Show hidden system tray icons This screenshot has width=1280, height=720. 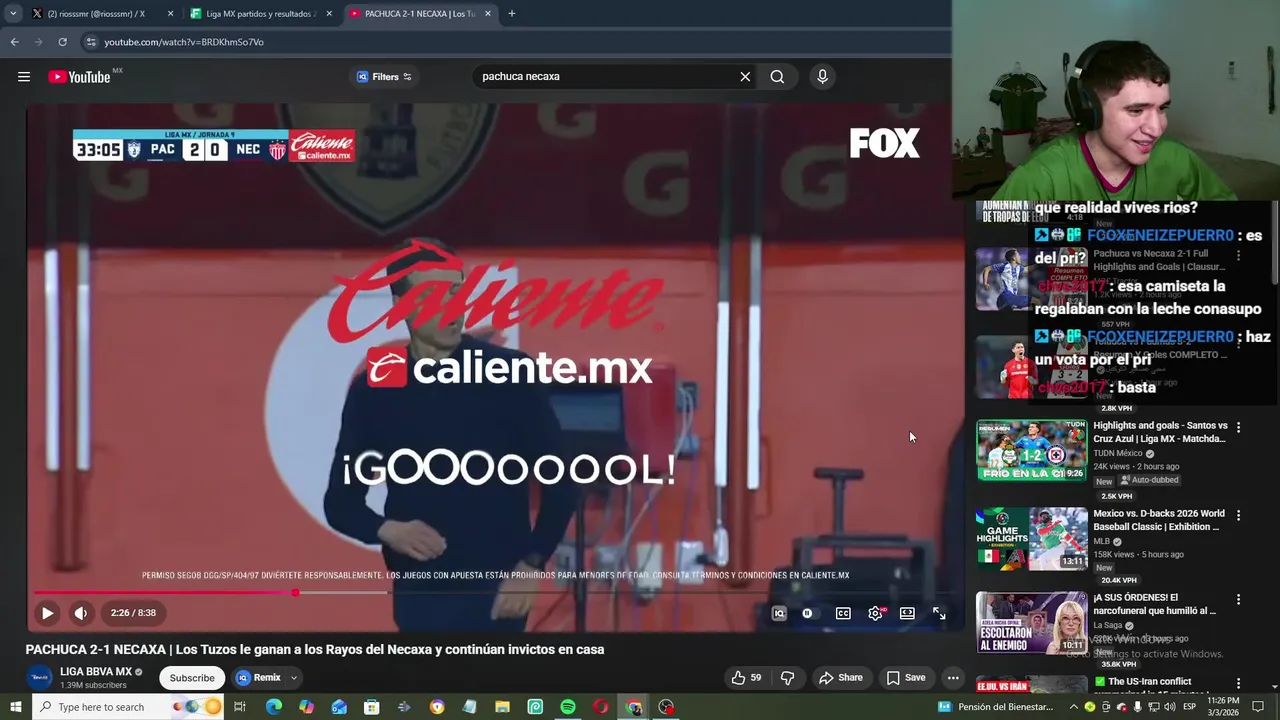(x=1074, y=707)
